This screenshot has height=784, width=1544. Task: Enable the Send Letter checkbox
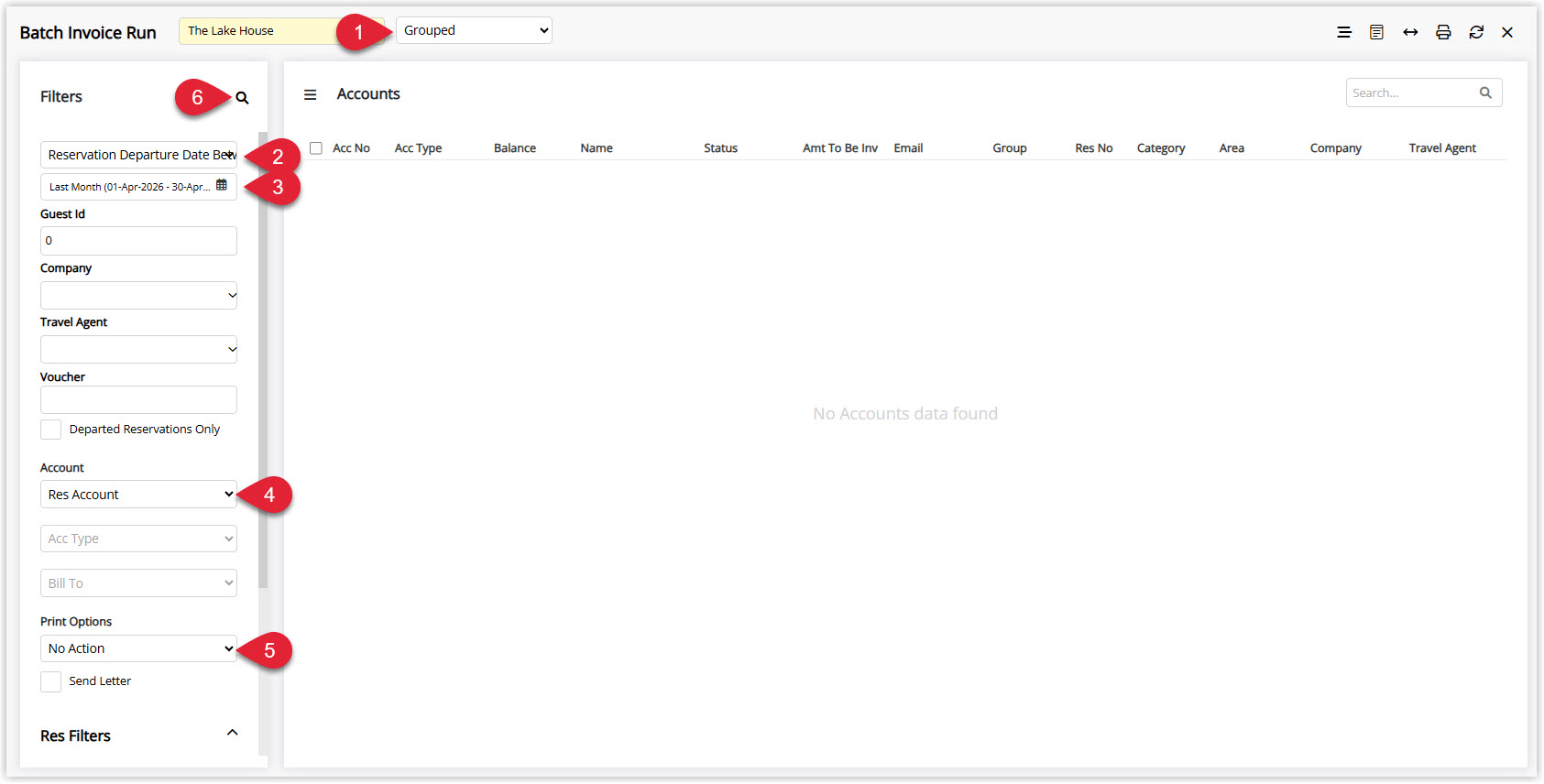pos(51,681)
